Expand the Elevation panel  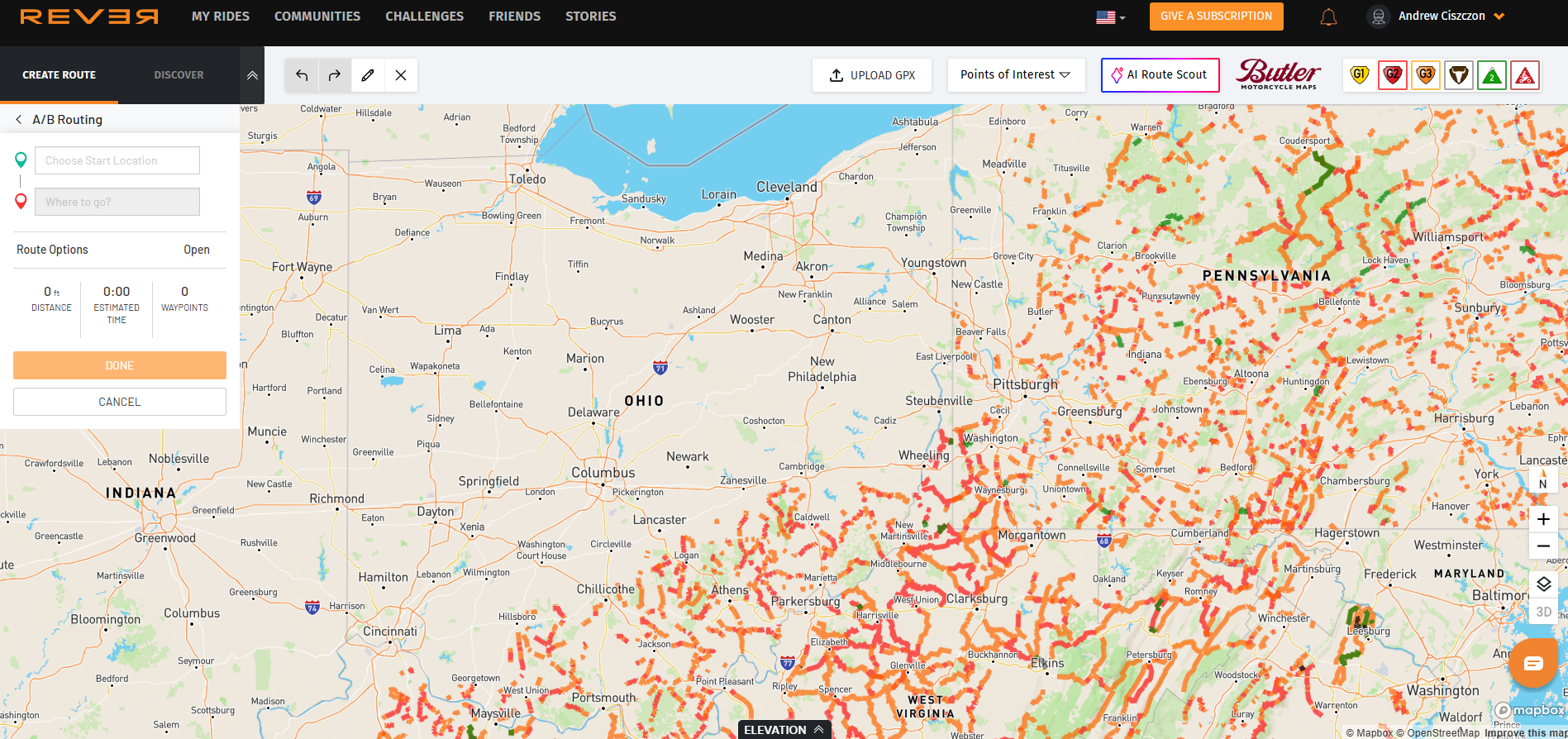click(x=784, y=729)
